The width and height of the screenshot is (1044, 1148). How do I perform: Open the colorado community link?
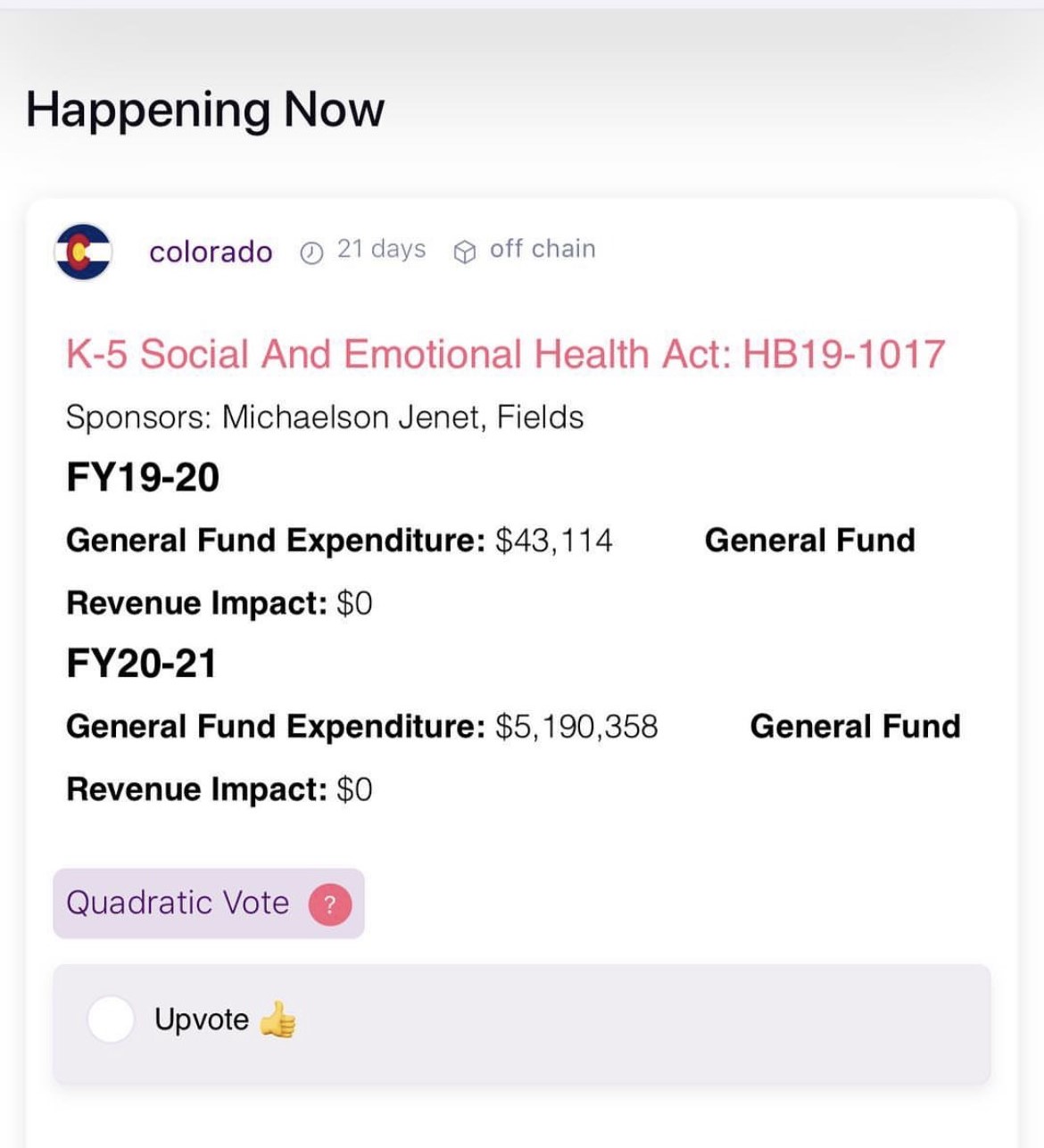pos(211,252)
